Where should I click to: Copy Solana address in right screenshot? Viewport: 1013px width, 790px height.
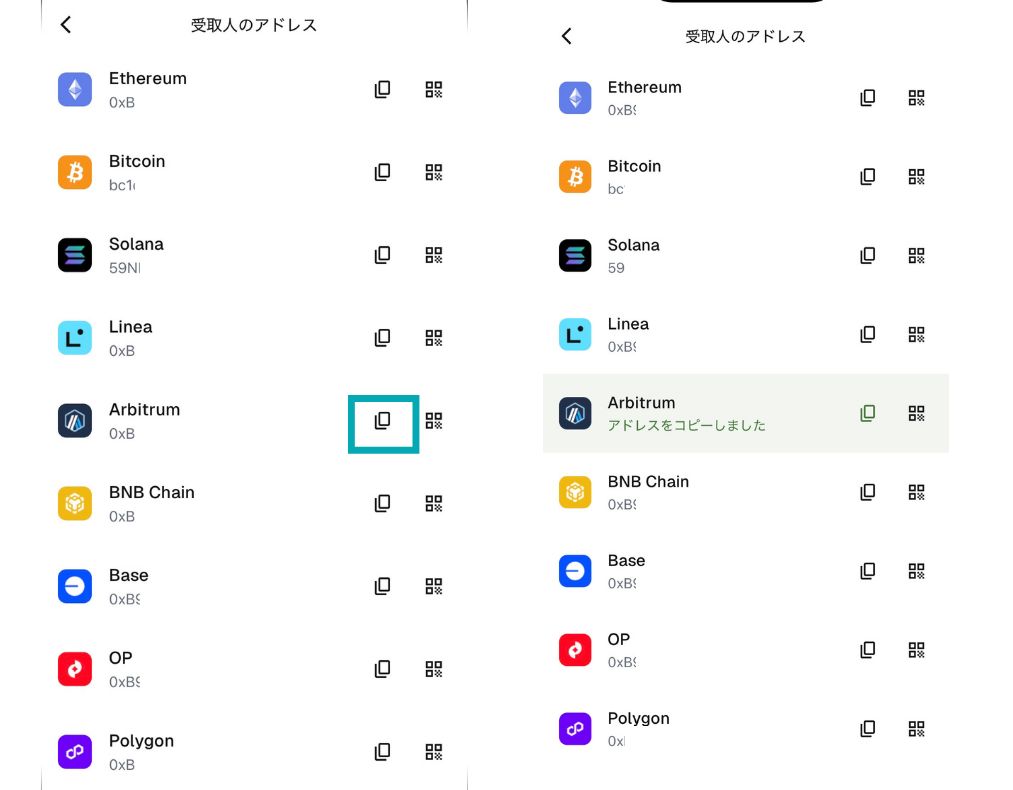click(868, 255)
